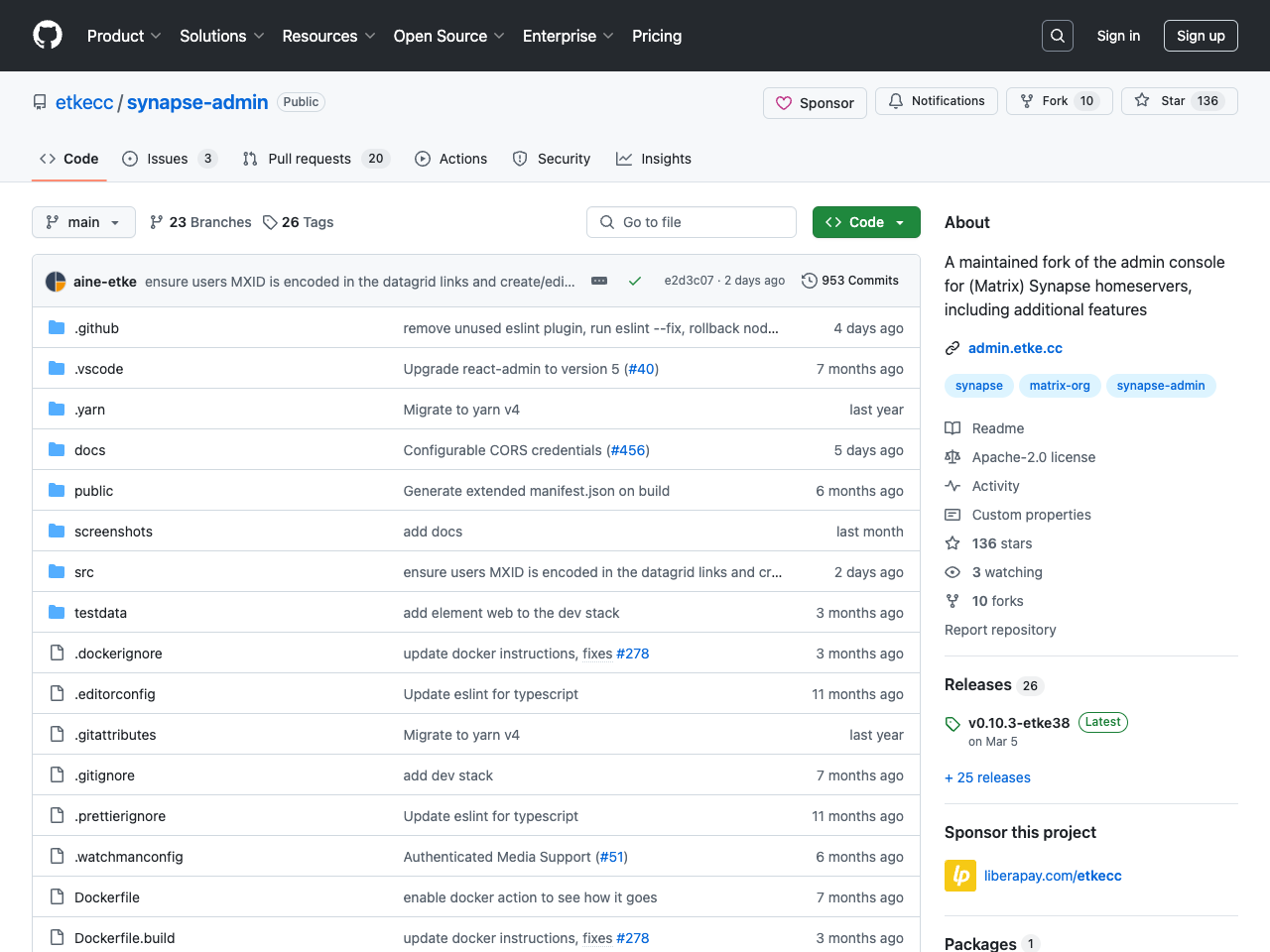The image size is (1270, 952).
Task: Star the synapse-admin repository
Action: click(1180, 101)
